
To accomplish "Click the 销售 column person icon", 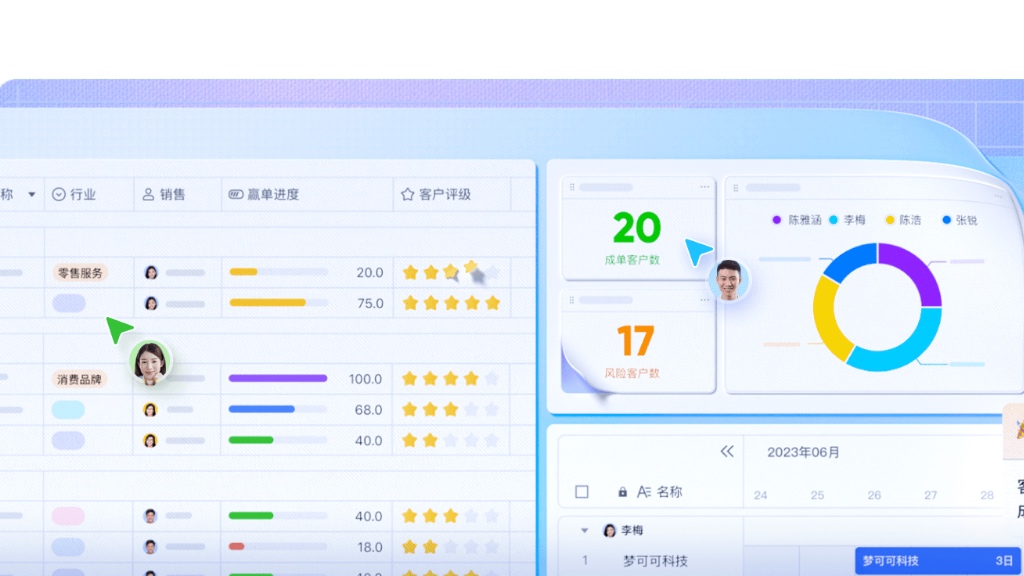I will pyautogui.click(x=148, y=194).
